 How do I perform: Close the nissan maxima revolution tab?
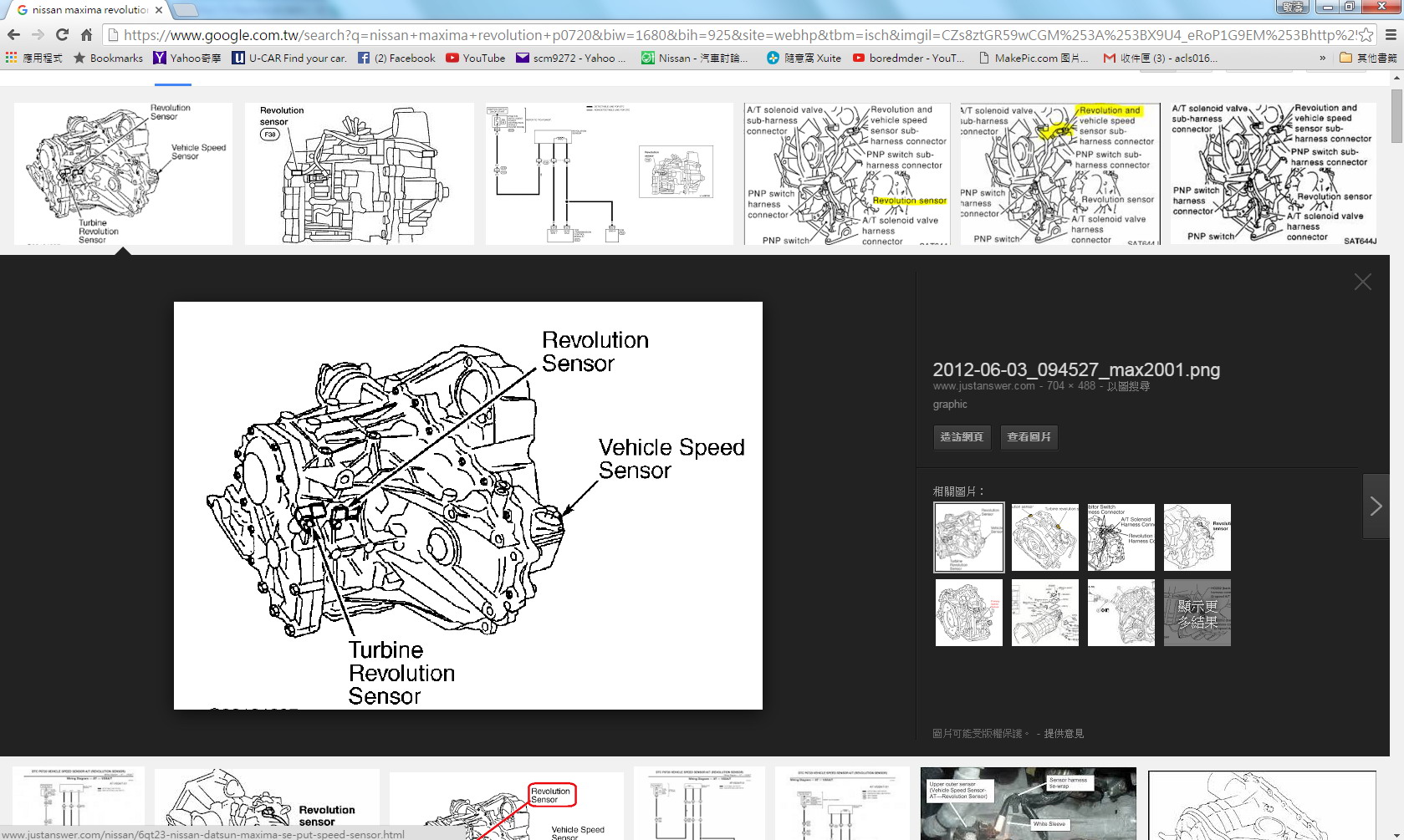pyautogui.click(x=159, y=10)
